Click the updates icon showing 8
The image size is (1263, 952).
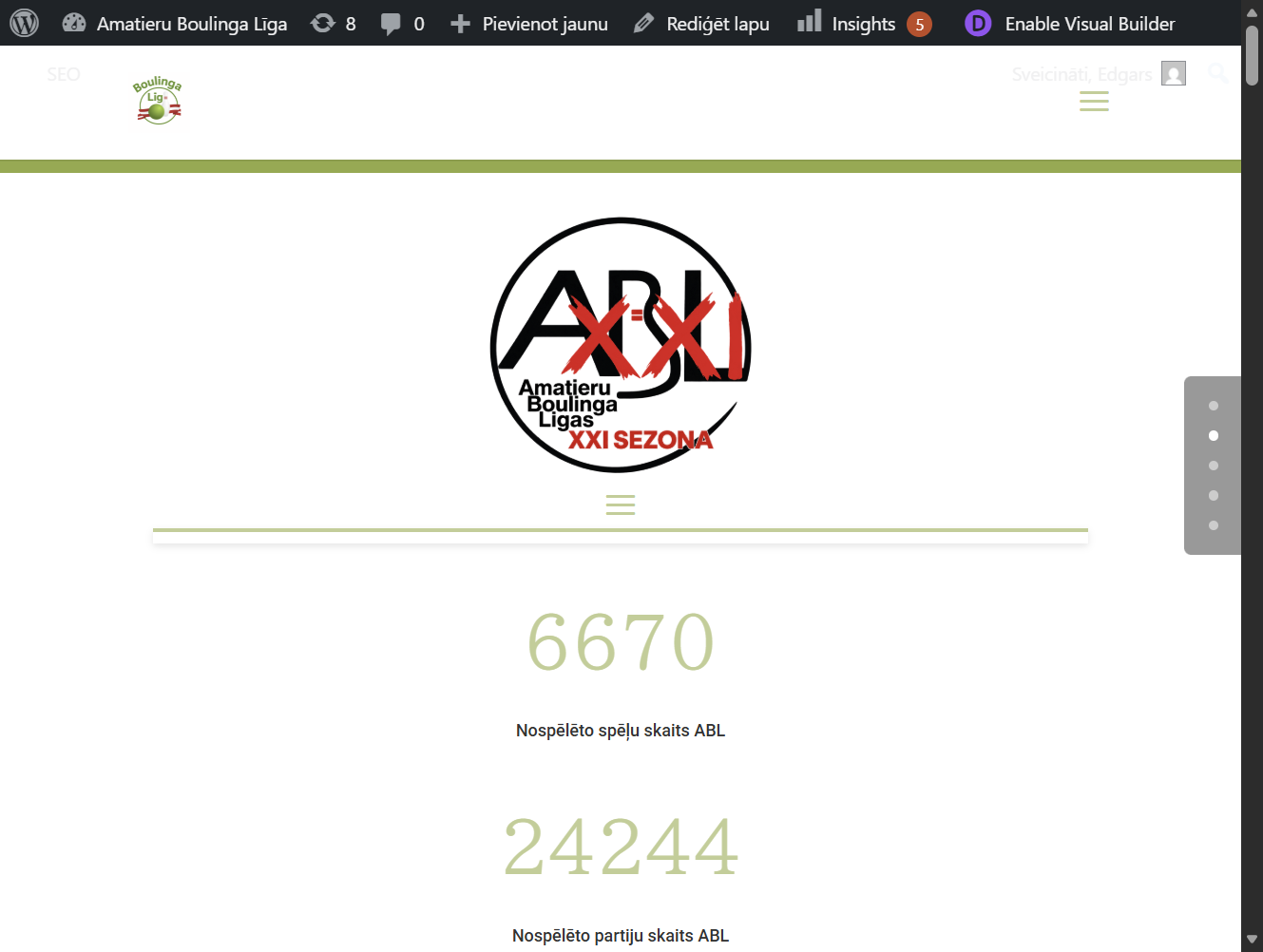coord(334,23)
